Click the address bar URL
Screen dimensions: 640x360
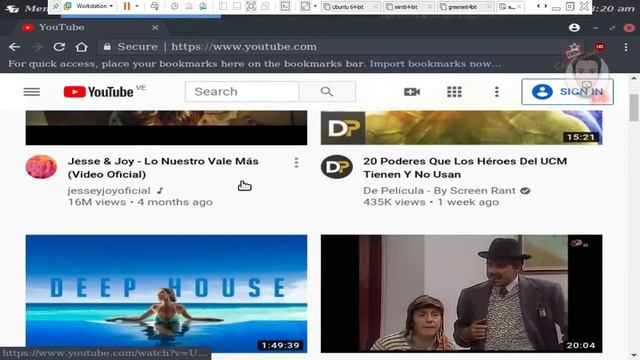tap(244, 47)
